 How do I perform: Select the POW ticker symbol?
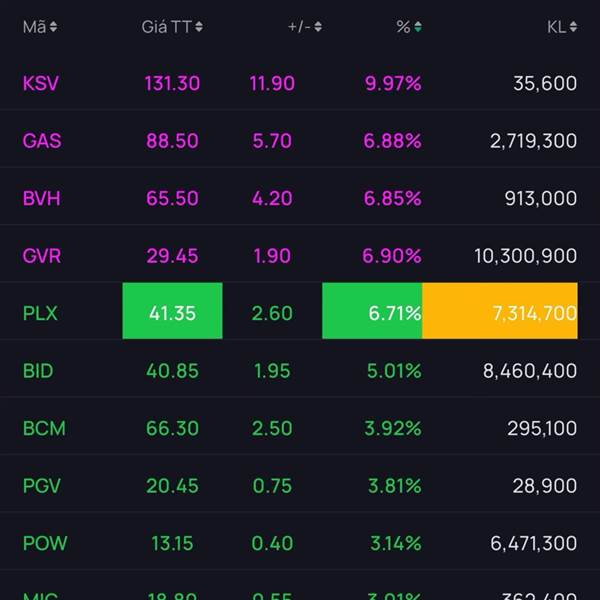point(45,543)
